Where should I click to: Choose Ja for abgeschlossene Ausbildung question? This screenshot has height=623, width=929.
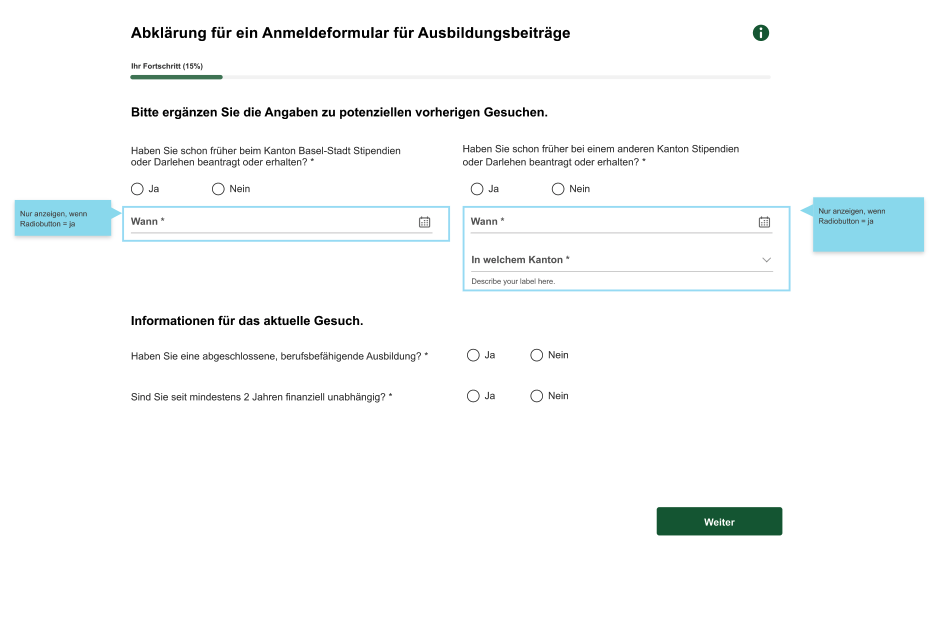(x=473, y=355)
